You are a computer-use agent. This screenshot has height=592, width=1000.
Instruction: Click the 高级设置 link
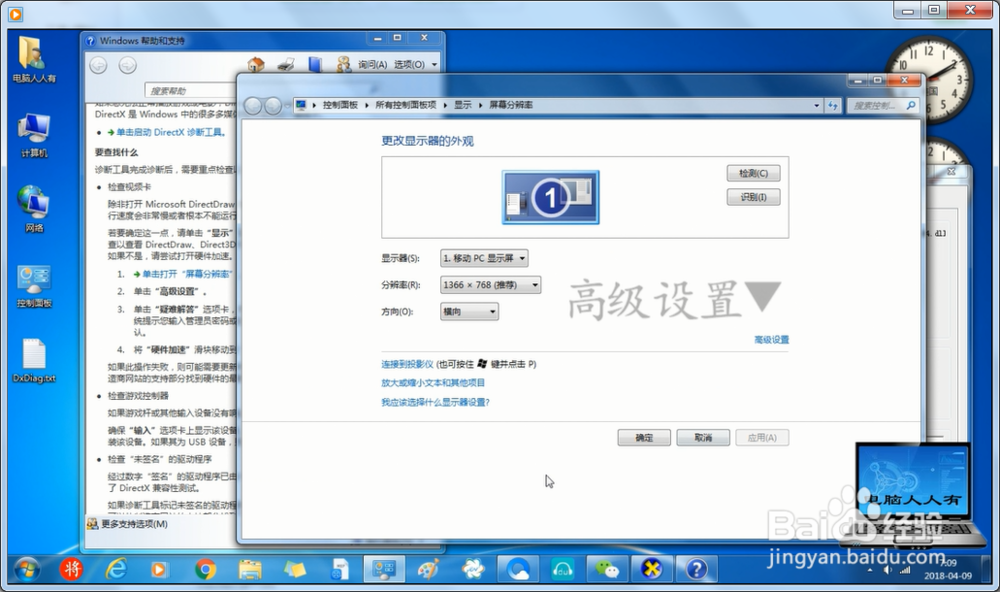pos(772,339)
